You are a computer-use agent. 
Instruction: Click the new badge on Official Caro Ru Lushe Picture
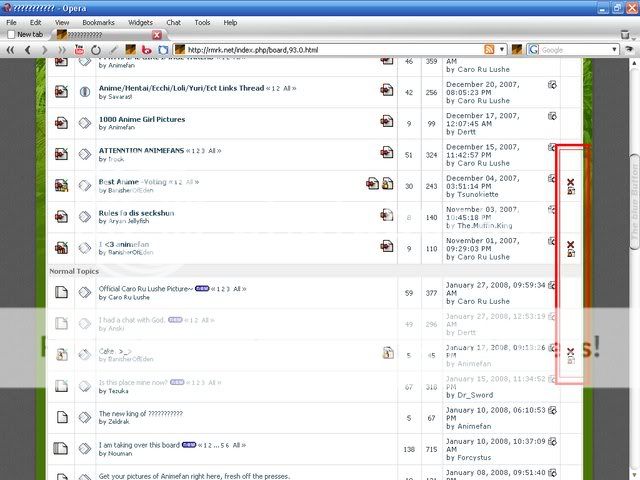click(x=201, y=289)
